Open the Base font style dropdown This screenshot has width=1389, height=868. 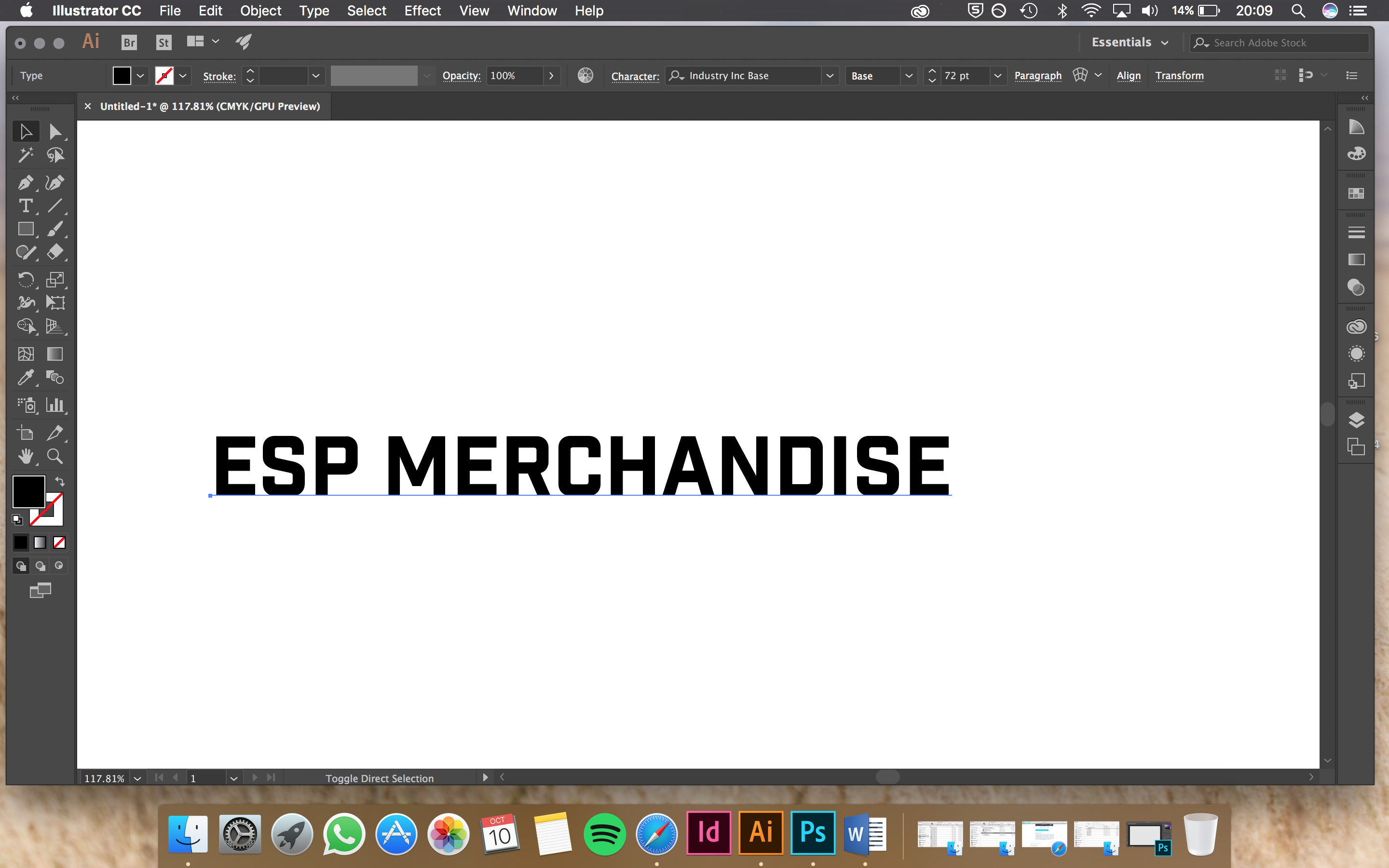click(x=909, y=75)
